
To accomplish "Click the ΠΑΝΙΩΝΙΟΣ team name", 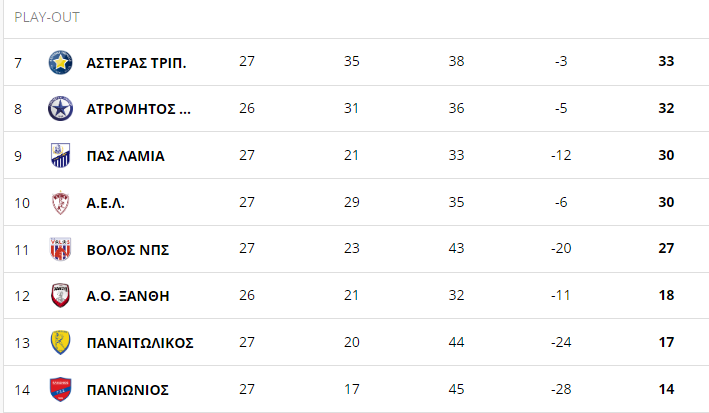I will [128, 390].
